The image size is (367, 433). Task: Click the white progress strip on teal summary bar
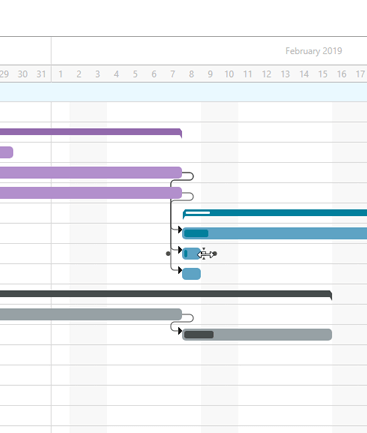click(x=198, y=213)
